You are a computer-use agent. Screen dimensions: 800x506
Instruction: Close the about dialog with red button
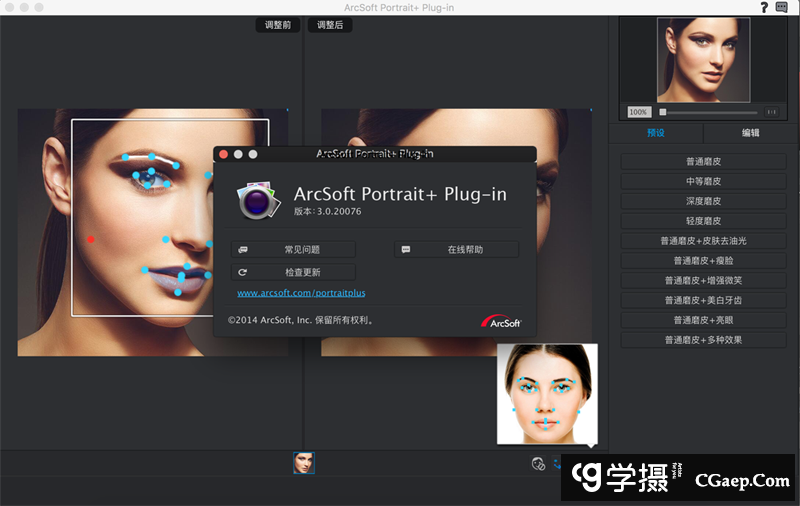click(223, 154)
